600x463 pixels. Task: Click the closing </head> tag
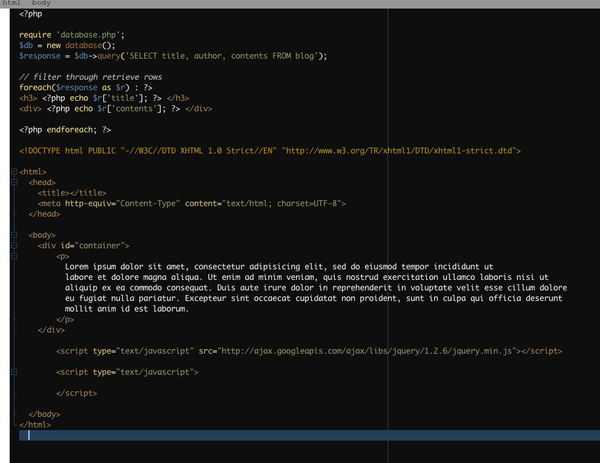pos(44,214)
